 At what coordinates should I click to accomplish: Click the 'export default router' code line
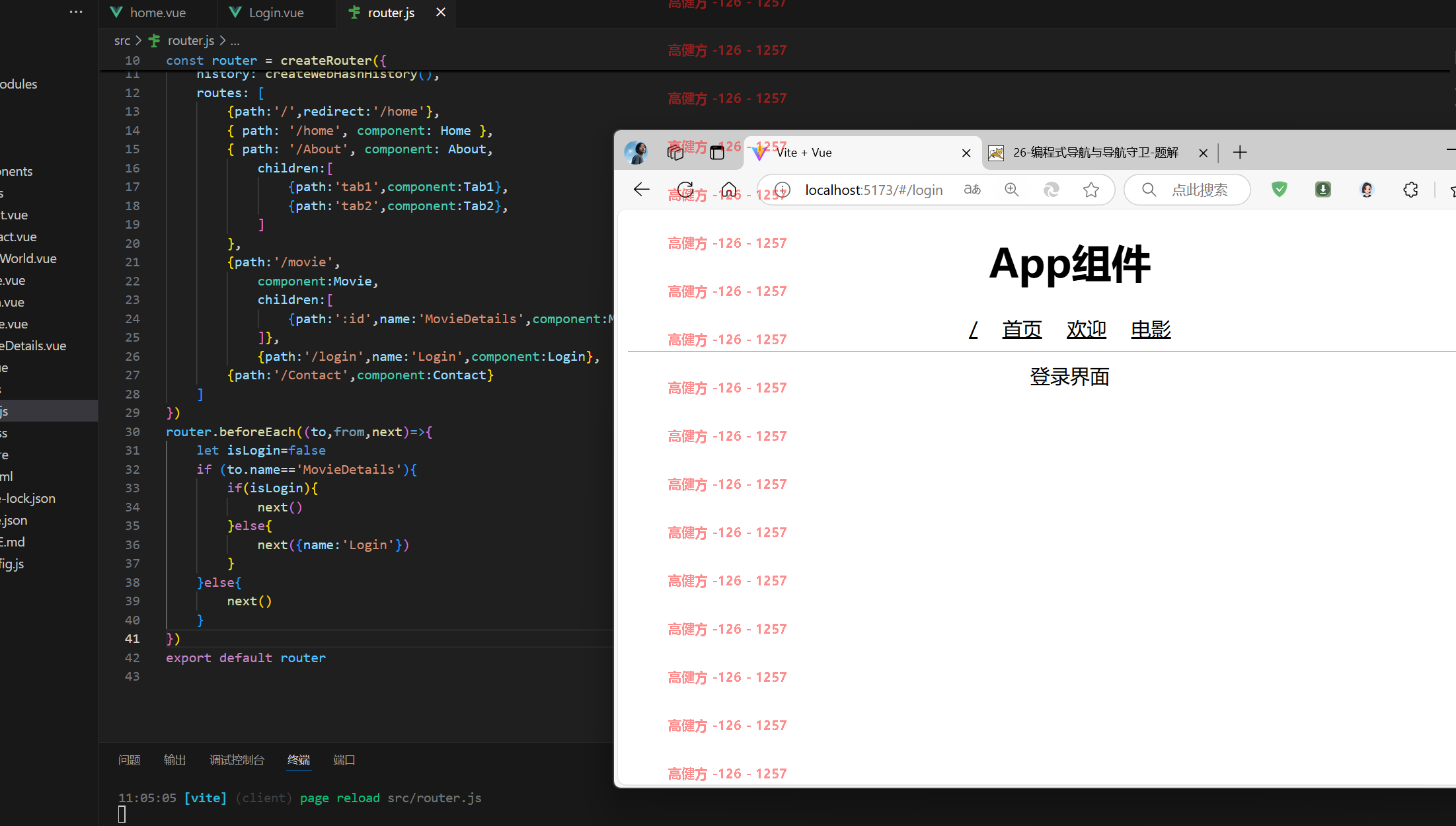tap(245, 657)
